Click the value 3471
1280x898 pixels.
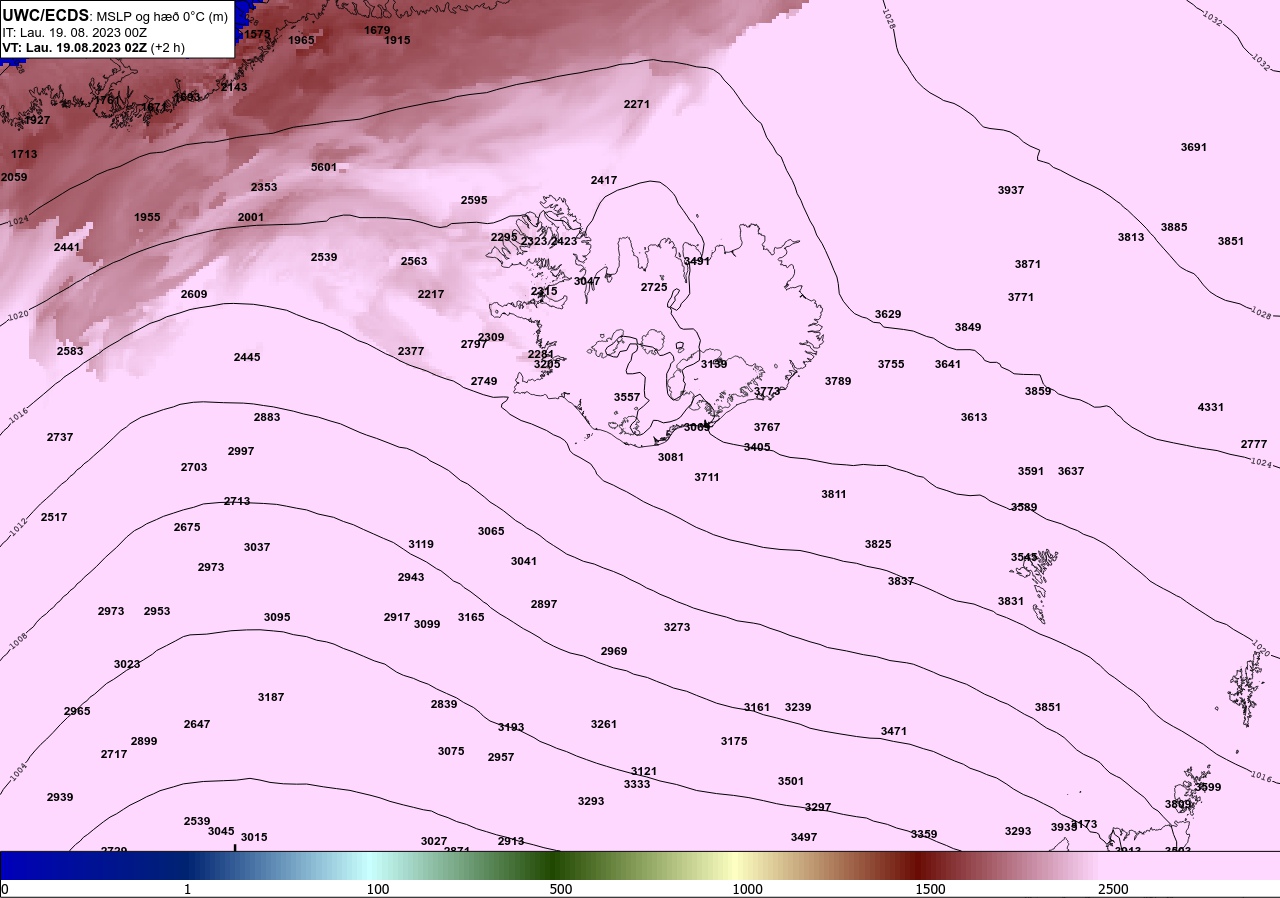coord(894,731)
